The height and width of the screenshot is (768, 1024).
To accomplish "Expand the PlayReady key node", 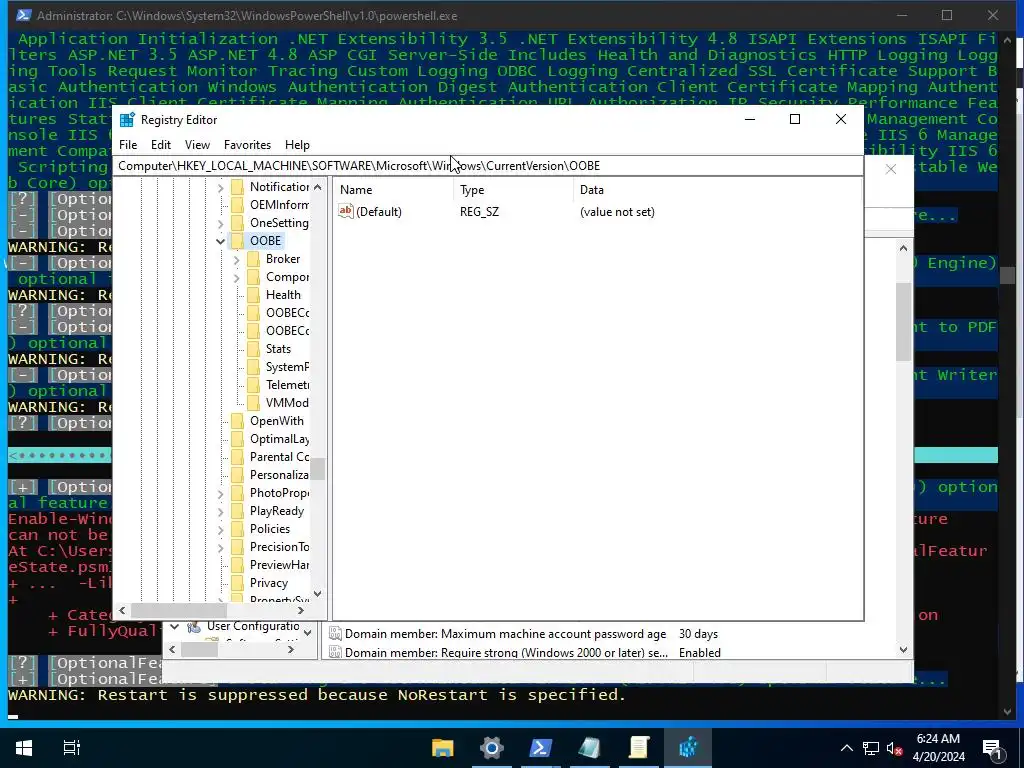I will pos(221,511).
